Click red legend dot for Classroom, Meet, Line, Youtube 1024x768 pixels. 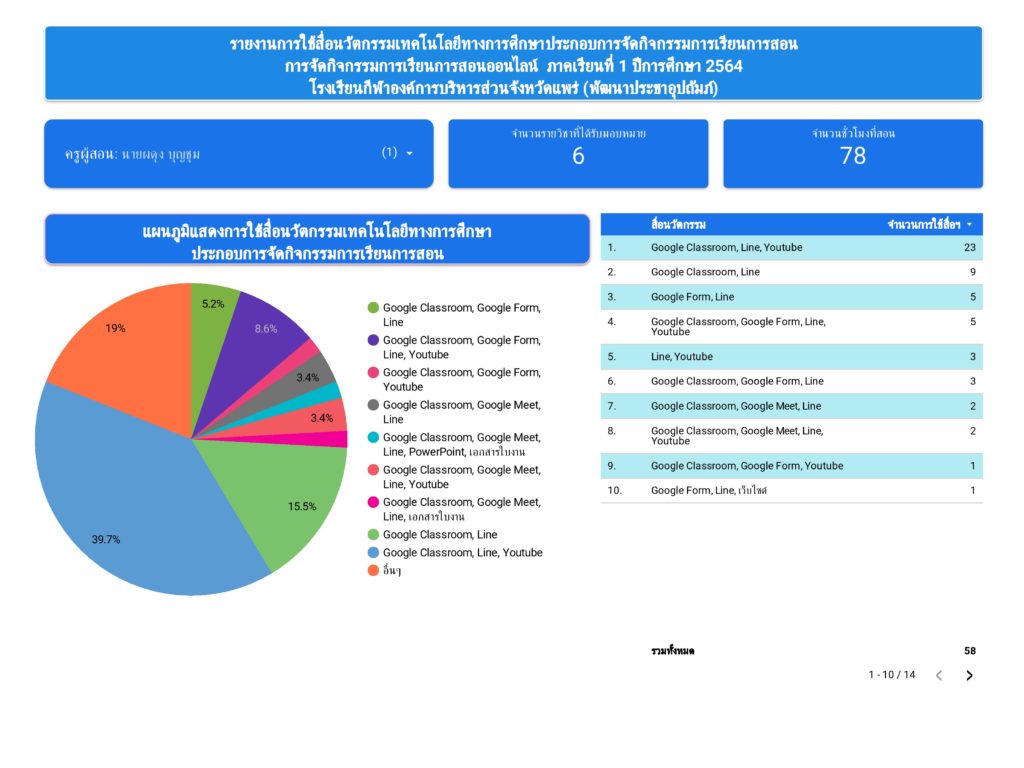coord(374,470)
